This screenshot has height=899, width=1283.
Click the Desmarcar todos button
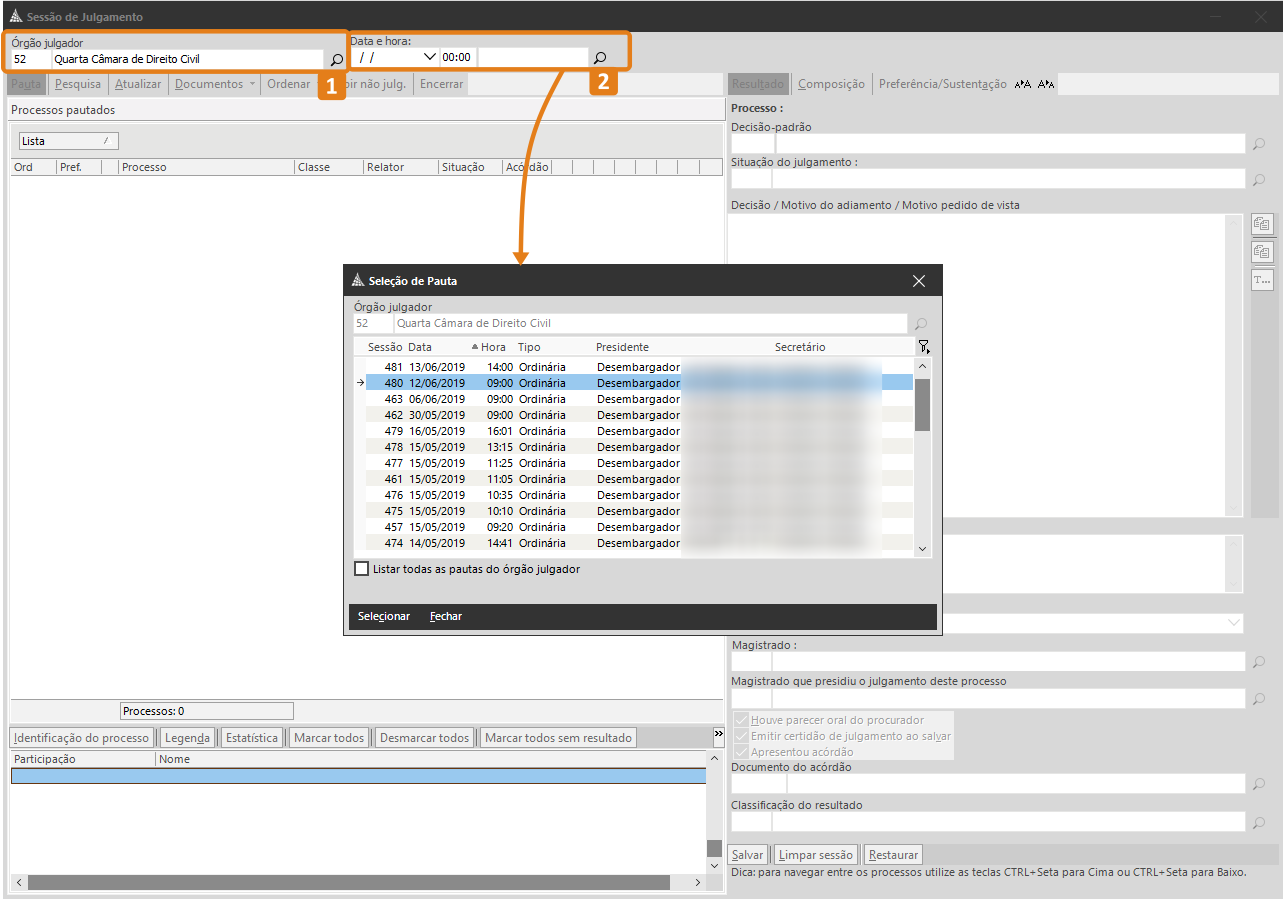[x=424, y=738]
